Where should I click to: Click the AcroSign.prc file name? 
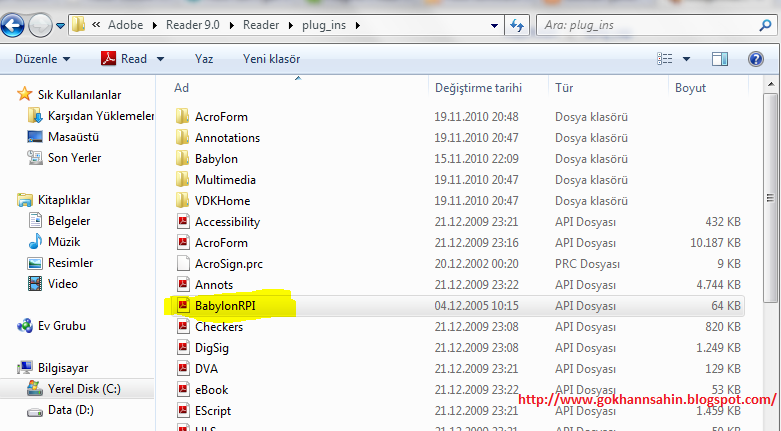click(x=229, y=264)
